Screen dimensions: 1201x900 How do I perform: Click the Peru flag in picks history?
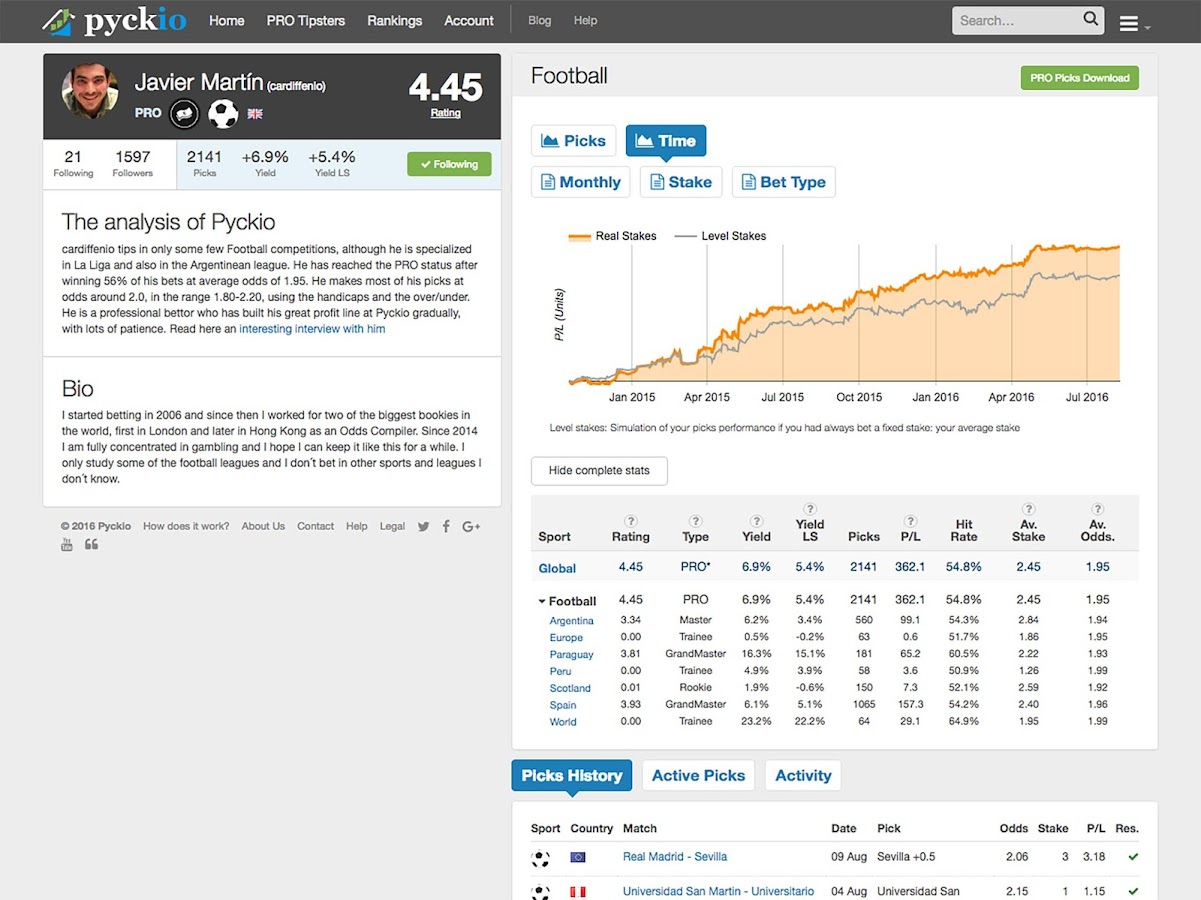(x=578, y=891)
